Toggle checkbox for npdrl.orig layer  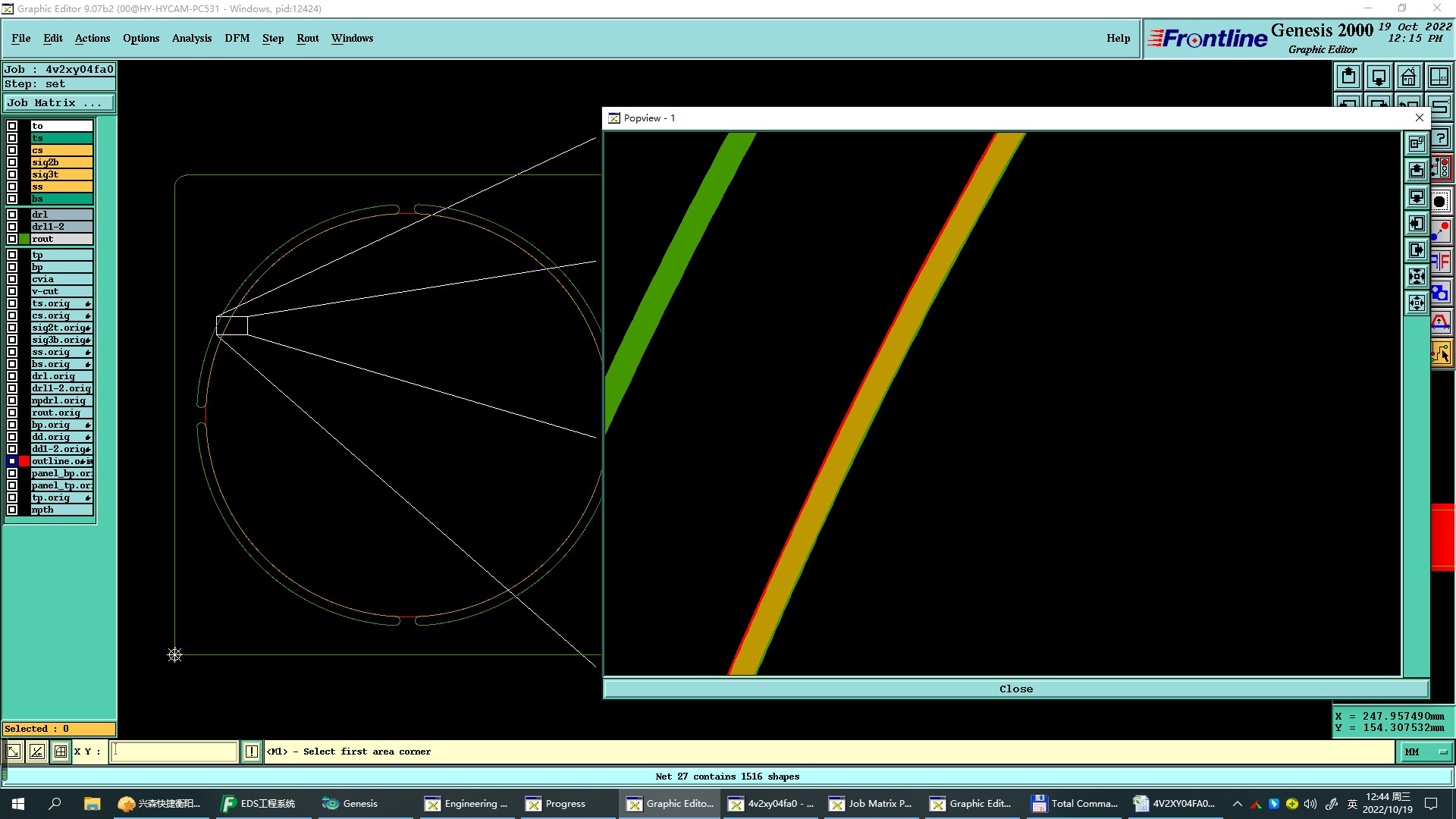pyautogui.click(x=12, y=400)
